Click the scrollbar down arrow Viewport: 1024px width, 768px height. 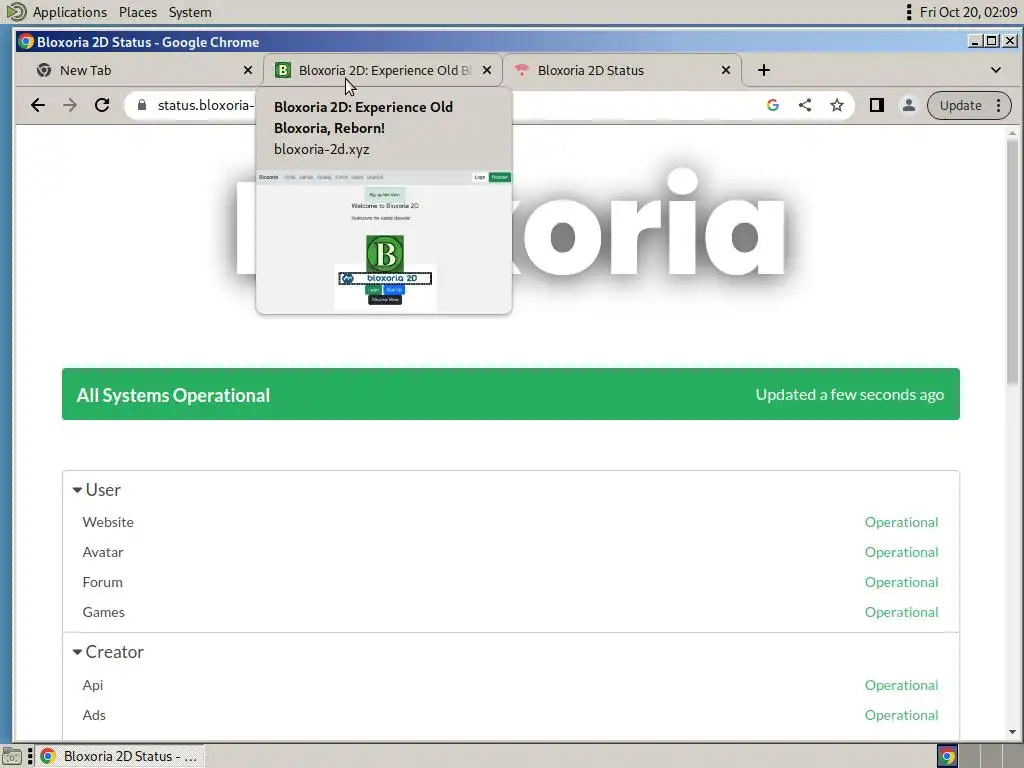point(1012,732)
